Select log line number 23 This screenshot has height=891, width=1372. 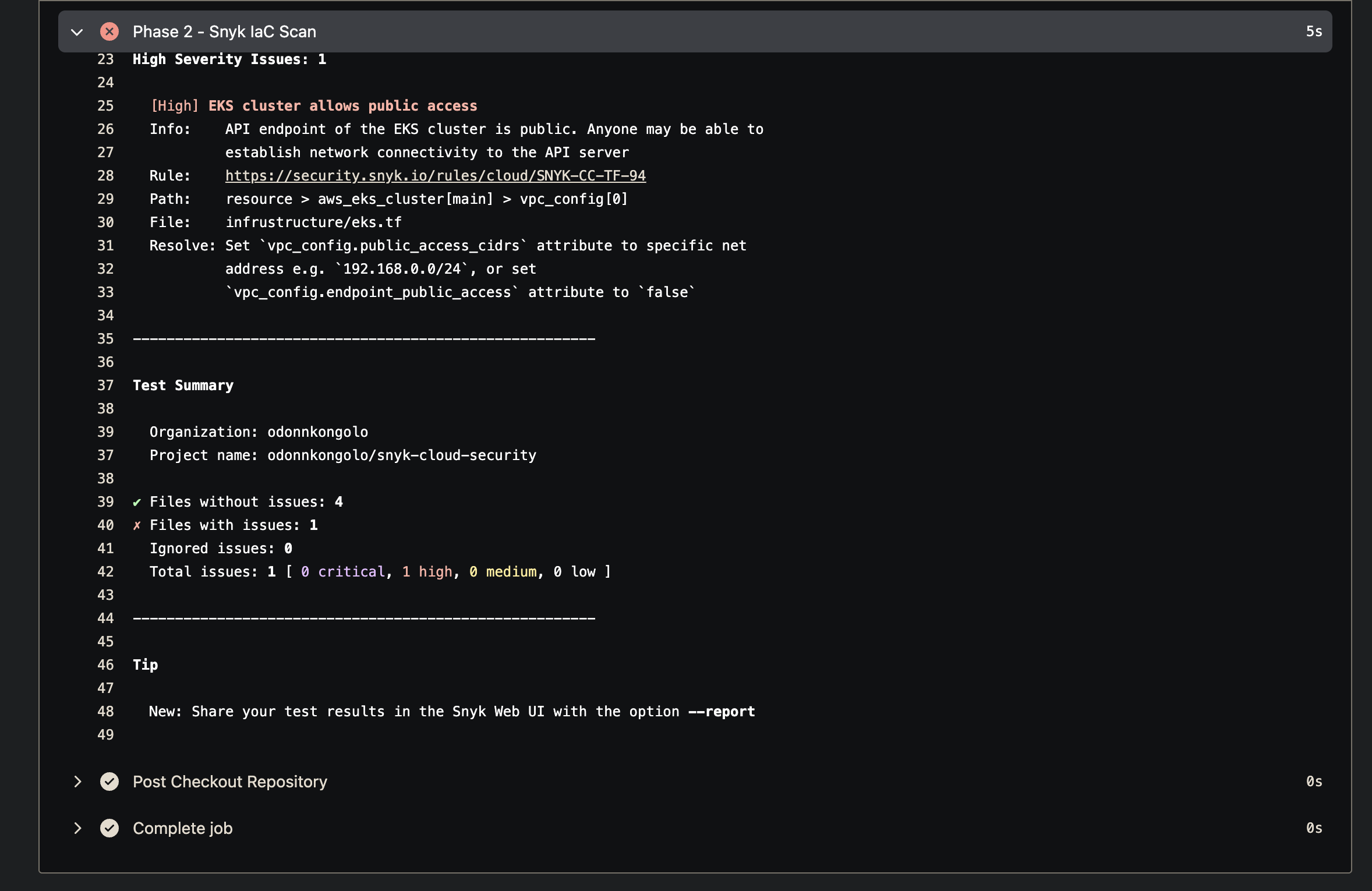(105, 59)
